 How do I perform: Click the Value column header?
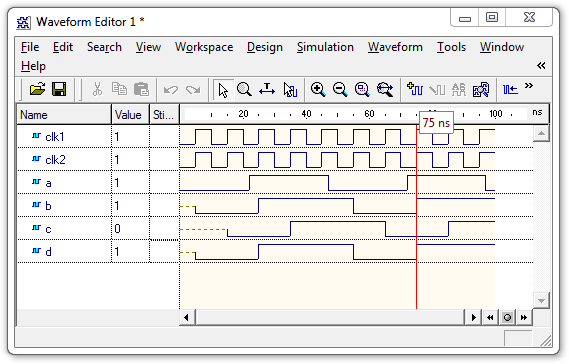click(x=130, y=115)
